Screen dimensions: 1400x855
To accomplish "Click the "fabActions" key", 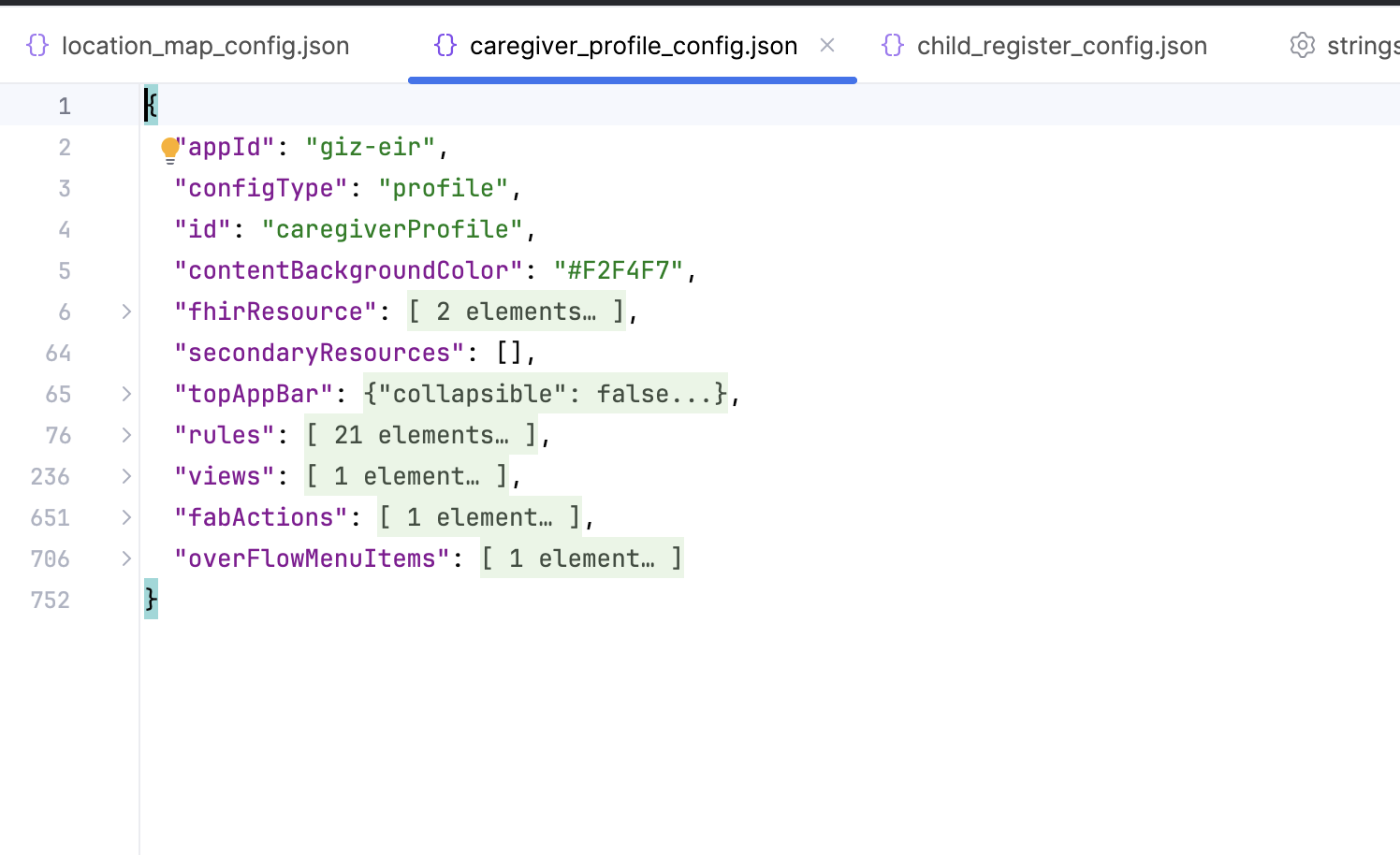I will (x=261, y=517).
